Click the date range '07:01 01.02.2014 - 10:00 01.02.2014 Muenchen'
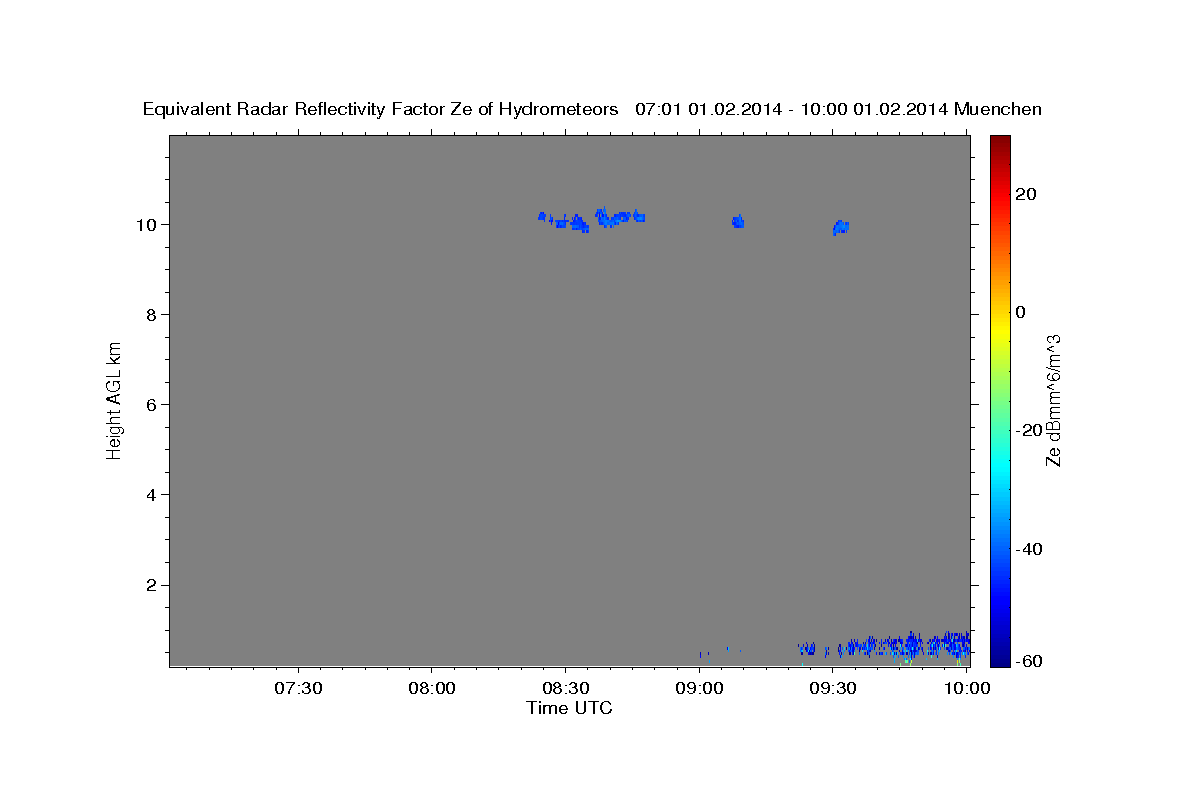 click(x=838, y=110)
